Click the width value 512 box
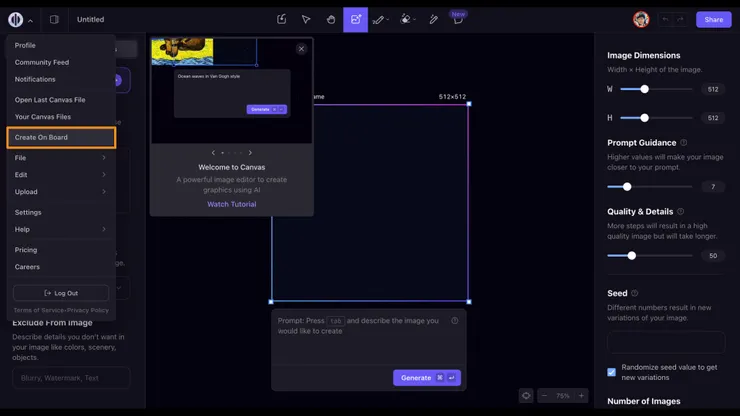The image size is (740, 416). [x=713, y=89]
